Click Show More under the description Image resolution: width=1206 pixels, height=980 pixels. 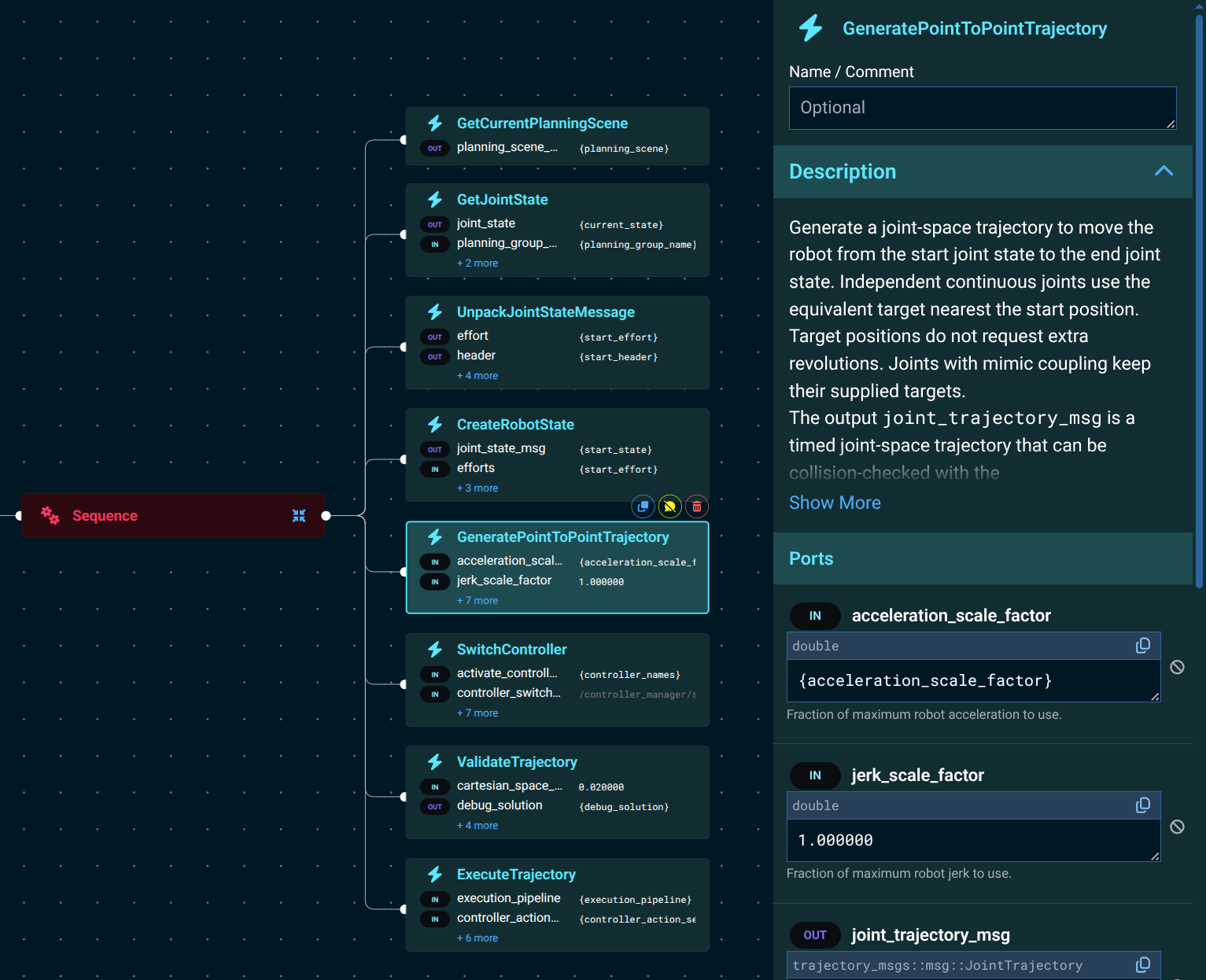[835, 503]
